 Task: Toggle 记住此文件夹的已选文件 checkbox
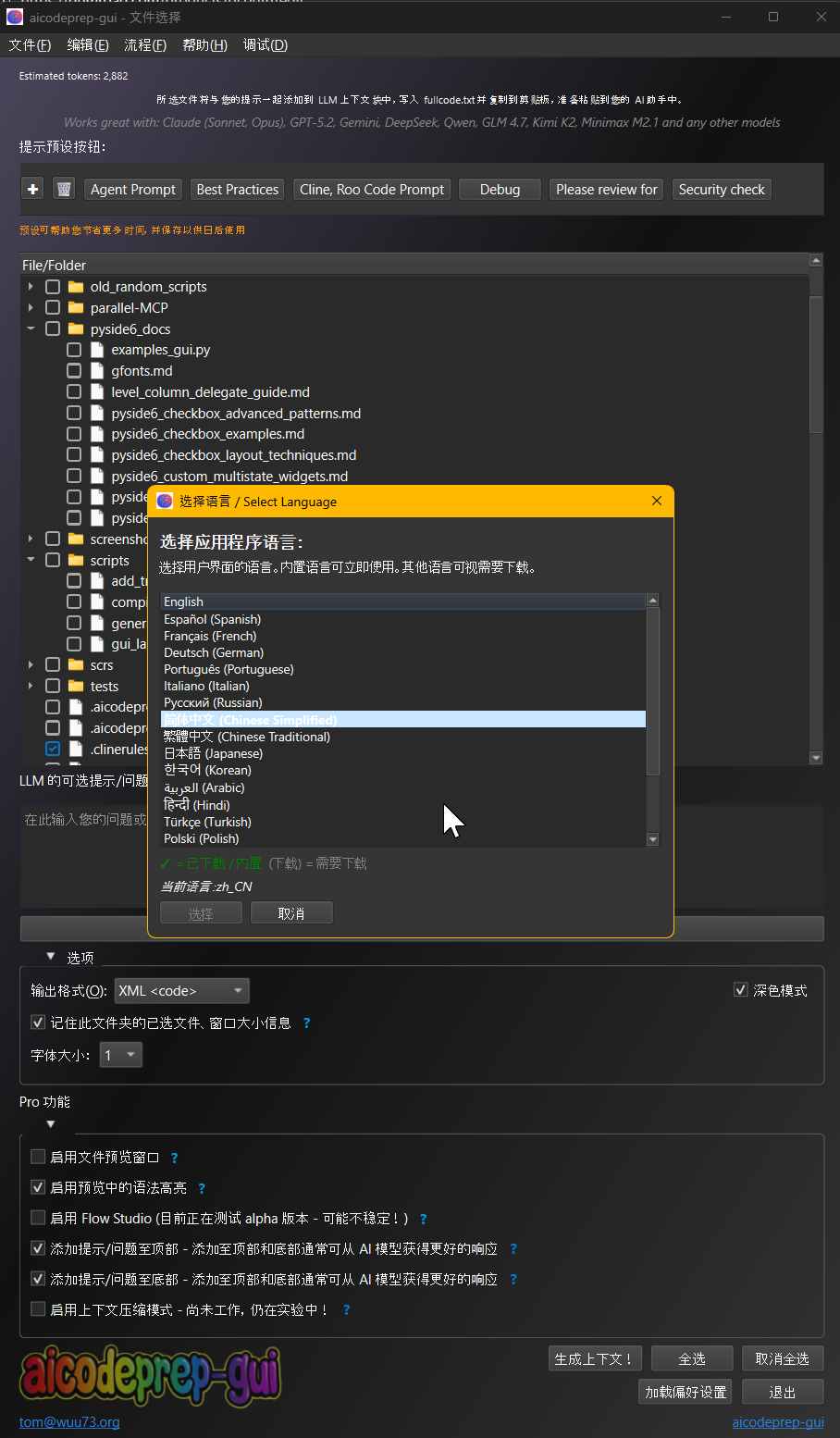tap(38, 1023)
